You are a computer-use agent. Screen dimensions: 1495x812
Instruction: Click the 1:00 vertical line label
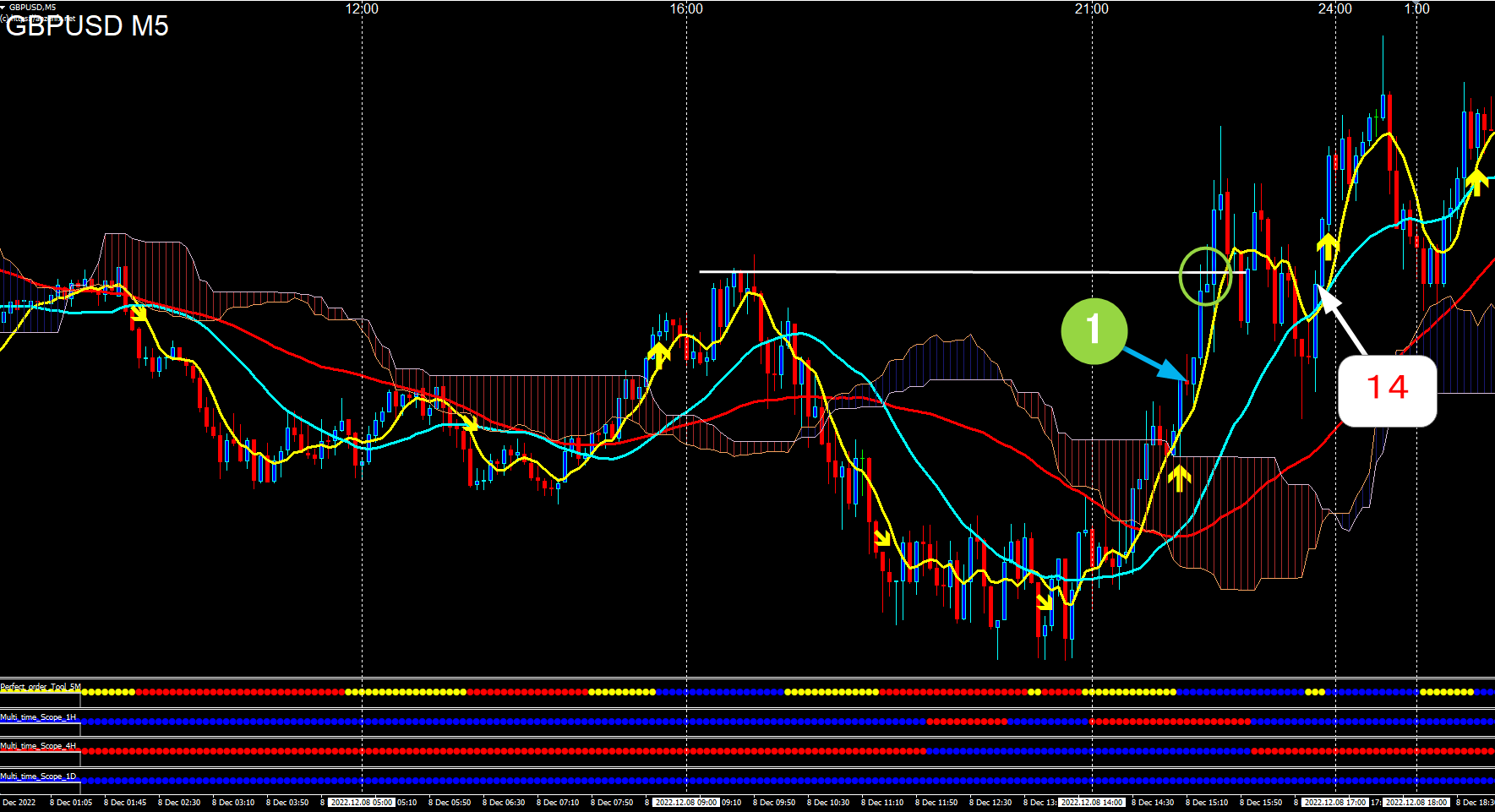pyautogui.click(x=1417, y=8)
